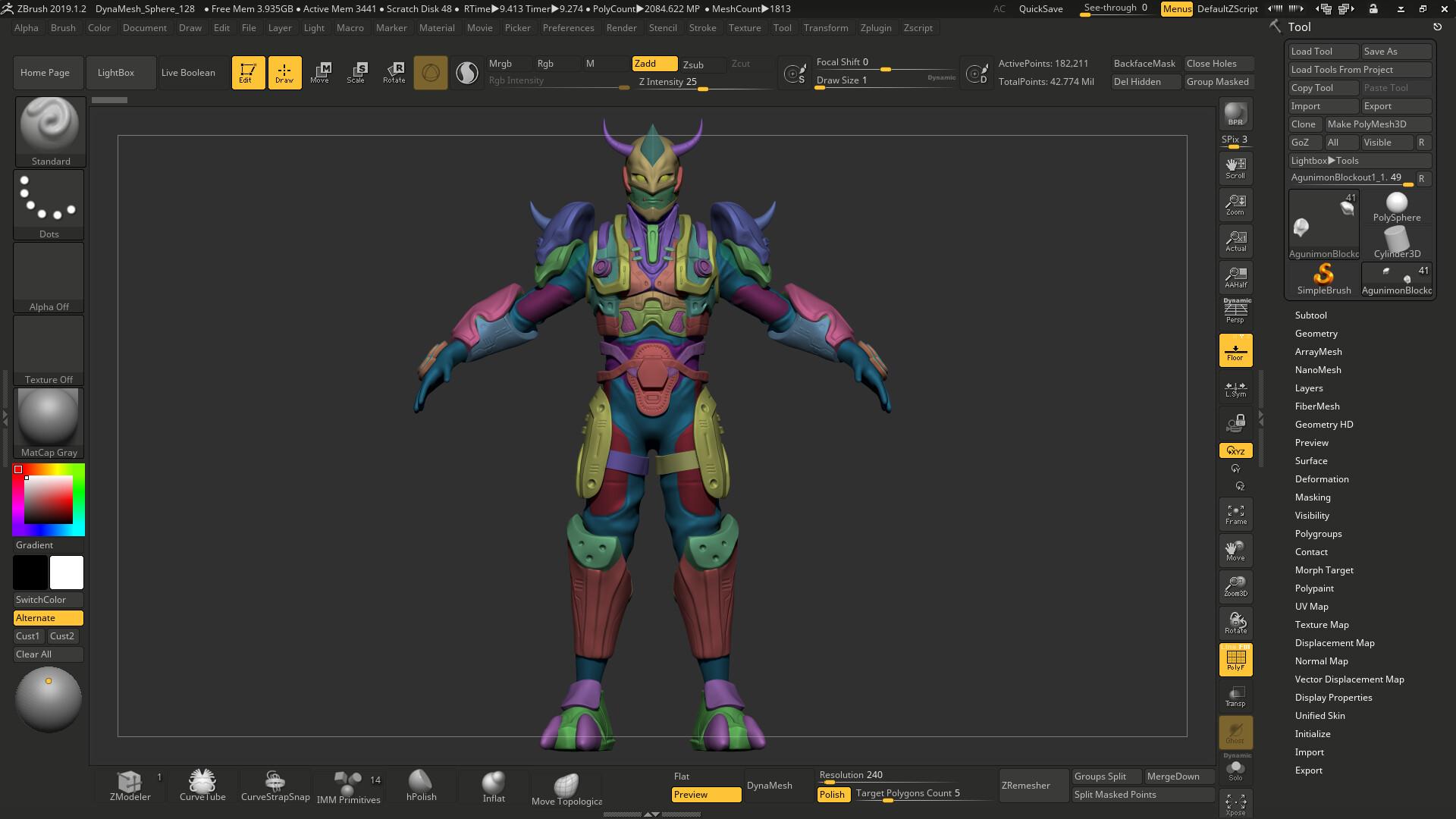Click the LightBox button
This screenshot has width=1456, height=819.
coord(121,73)
